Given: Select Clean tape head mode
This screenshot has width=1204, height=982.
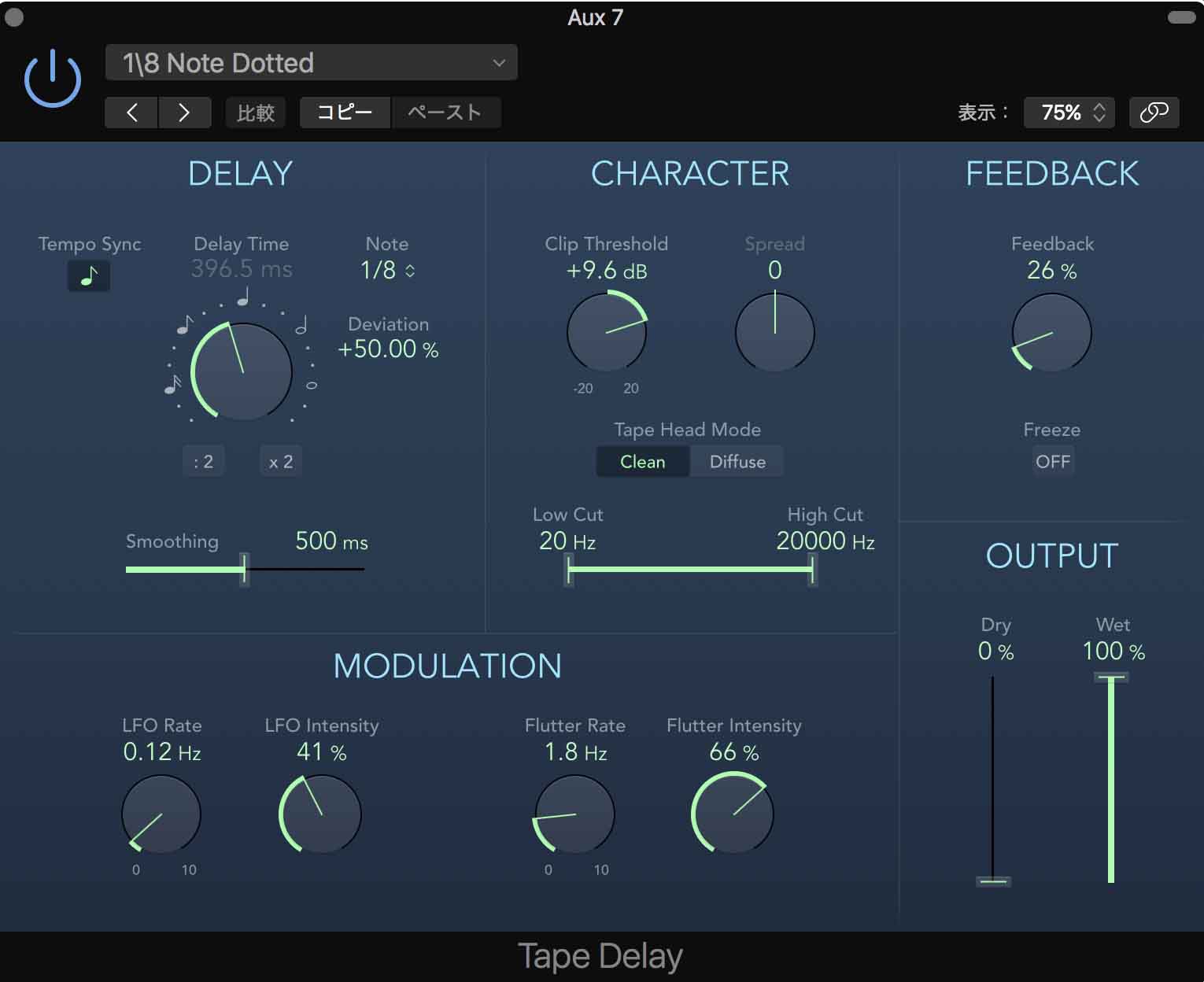Looking at the screenshot, I should pyautogui.click(x=643, y=462).
